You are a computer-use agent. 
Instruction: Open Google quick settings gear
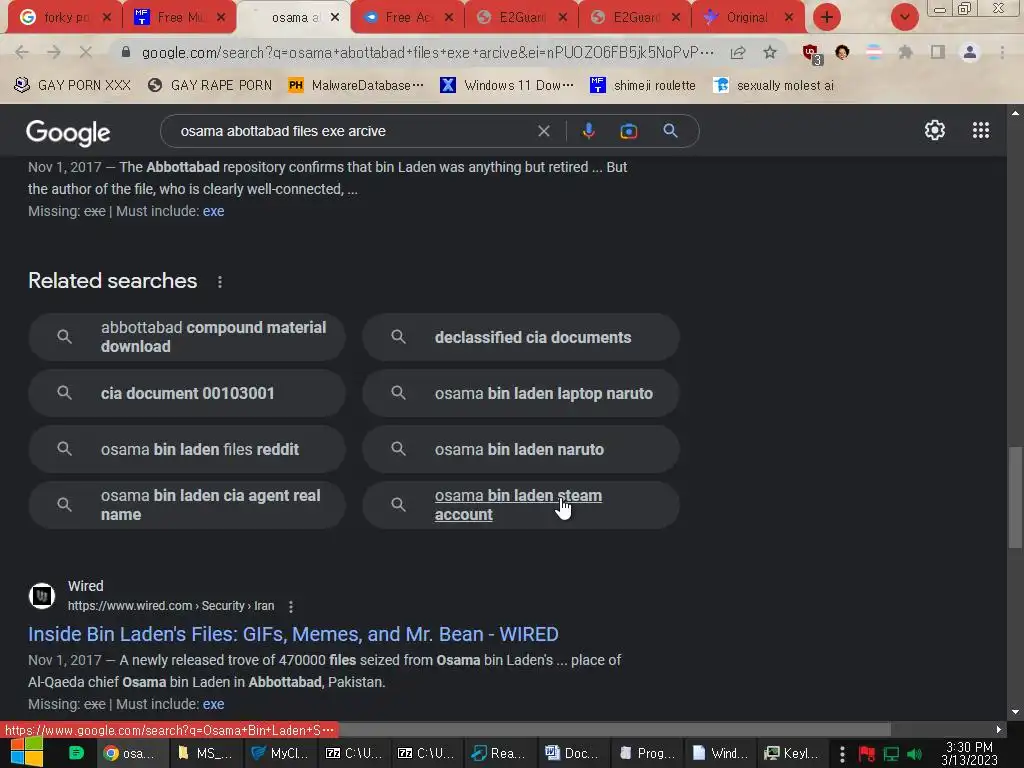coord(935,130)
